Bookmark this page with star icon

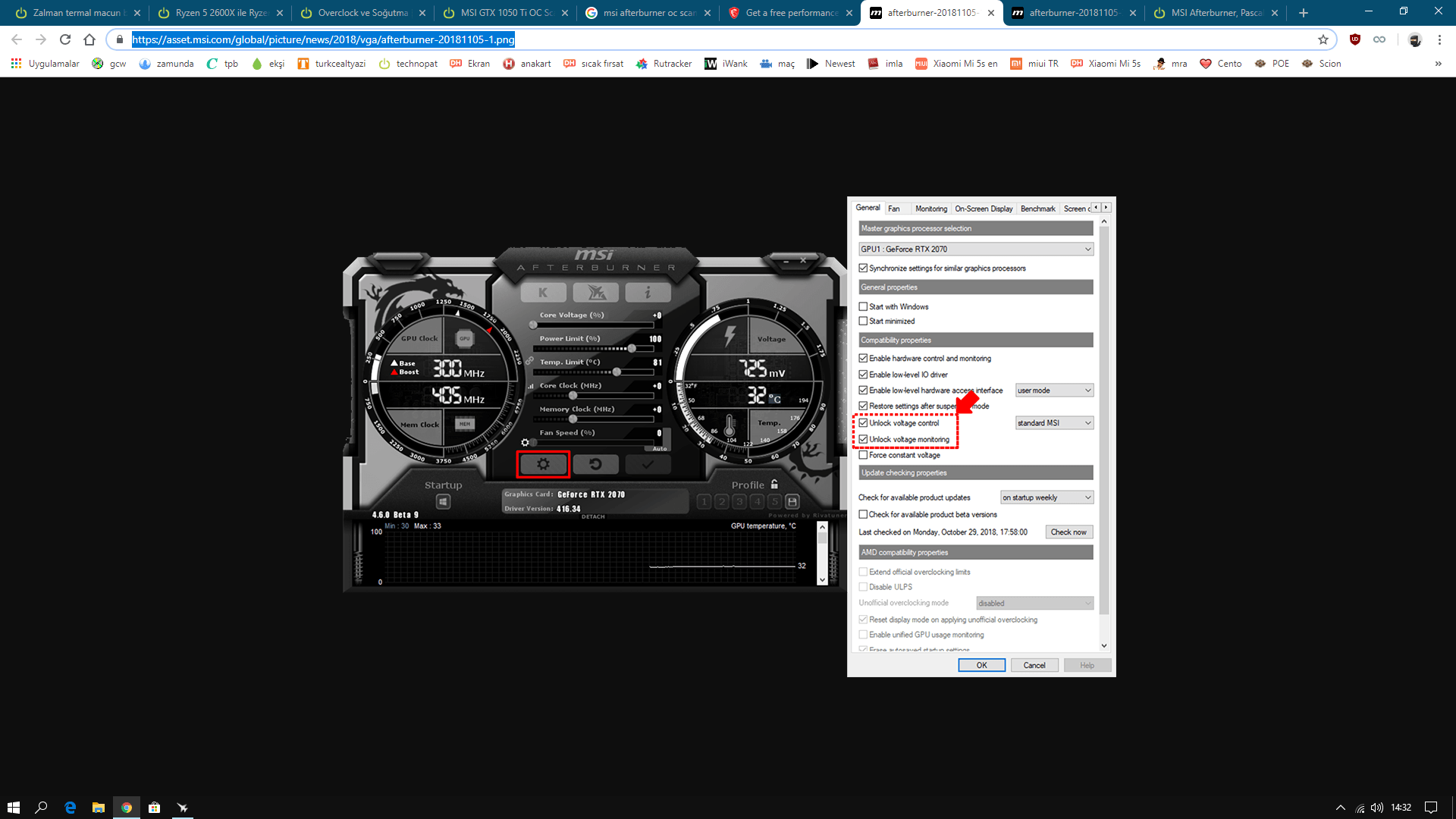coord(1323,39)
